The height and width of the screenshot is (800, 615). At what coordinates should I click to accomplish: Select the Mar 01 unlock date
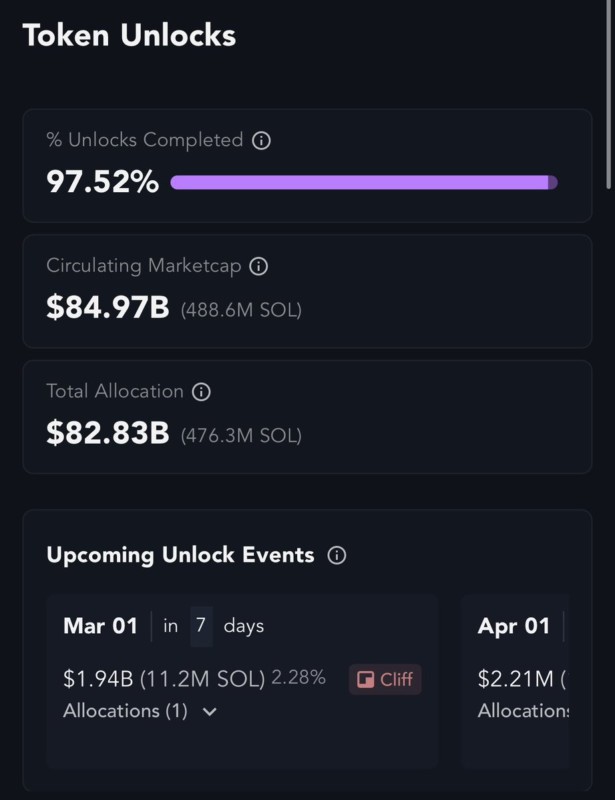[100, 626]
